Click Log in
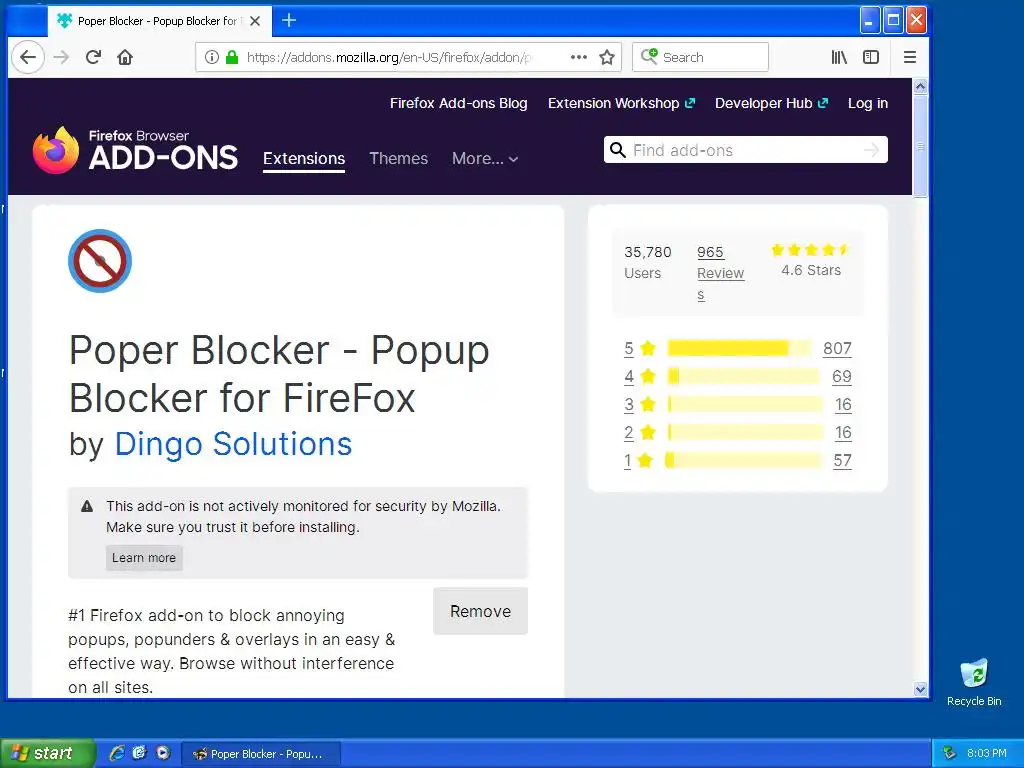 click(867, 103)
